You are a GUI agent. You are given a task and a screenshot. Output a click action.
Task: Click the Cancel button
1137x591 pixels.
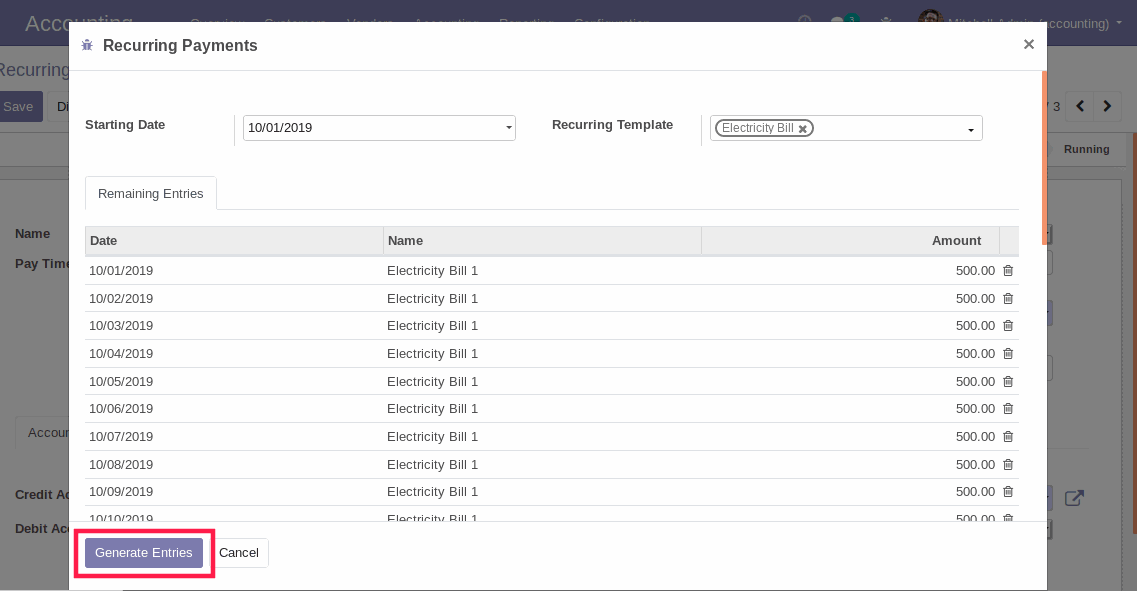(x=239, y=553)
